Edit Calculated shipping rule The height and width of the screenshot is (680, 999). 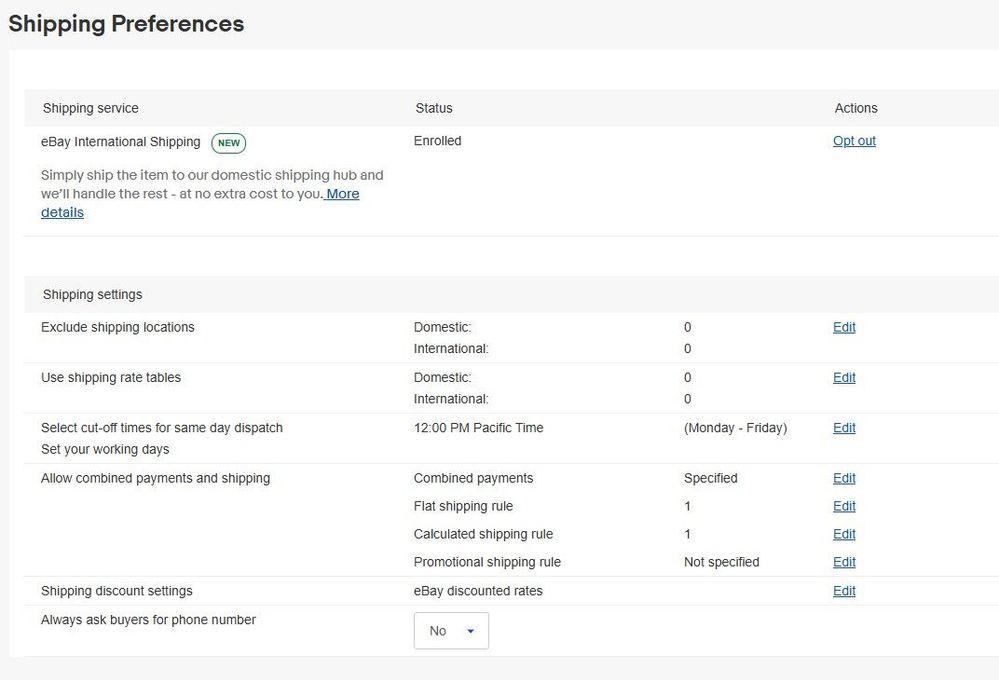coord(844,534)
